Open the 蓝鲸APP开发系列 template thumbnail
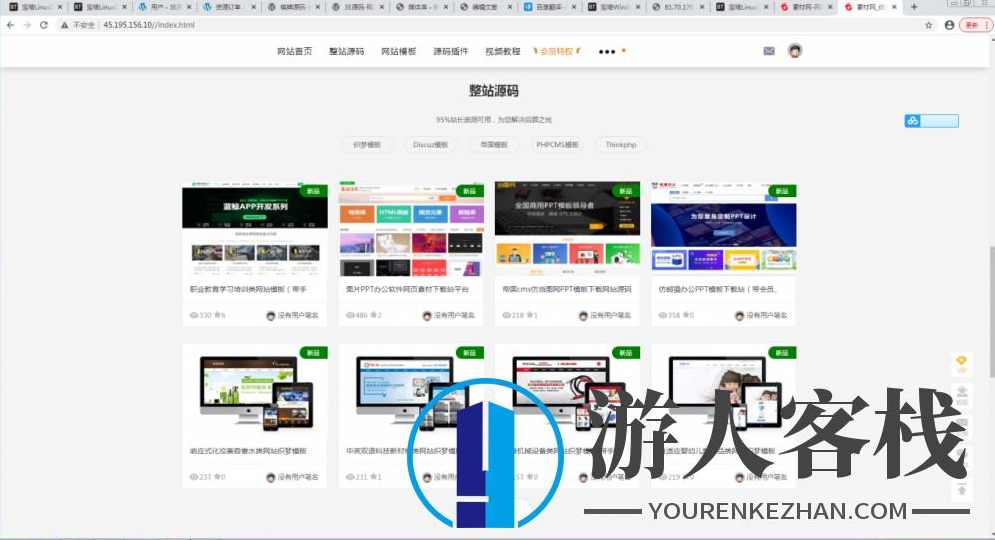 [x=255, y=229]
